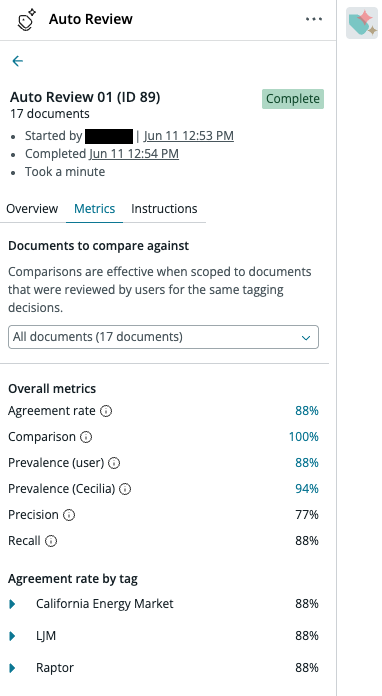Click the 94% Prevalence (Cecilia) value
Screen dimensions: 382x696
pos(307,489)
